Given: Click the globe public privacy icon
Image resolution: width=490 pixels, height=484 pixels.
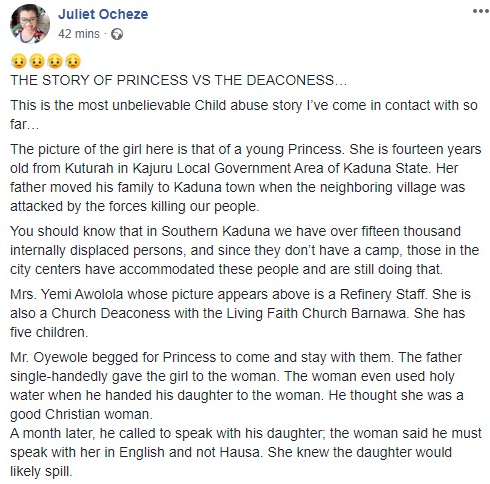Looking at the screenshot, I should click(x=117, y=34).
